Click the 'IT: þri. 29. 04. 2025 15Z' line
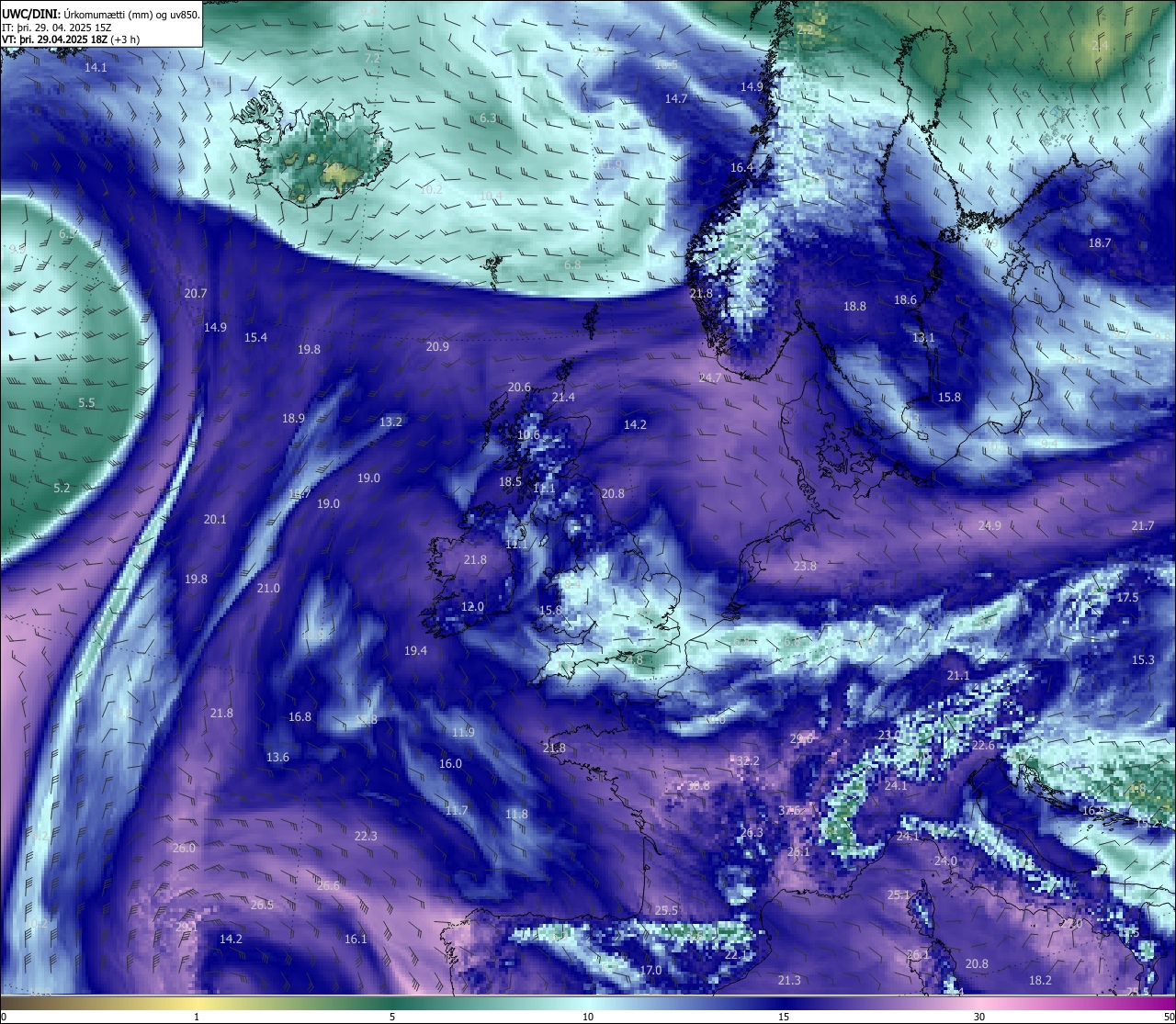This screenshot has width=1176, height=1024. 57,28
